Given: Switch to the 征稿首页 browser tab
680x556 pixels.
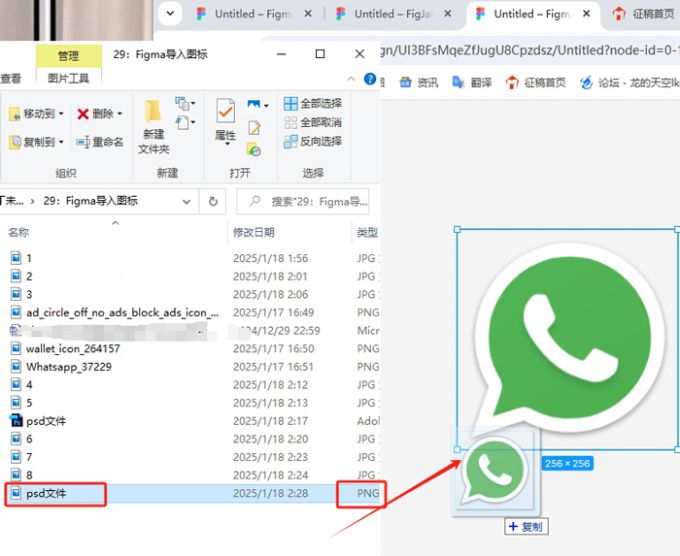Looking at the screenshot, I should pyautogui.click(x=644, y=14).
